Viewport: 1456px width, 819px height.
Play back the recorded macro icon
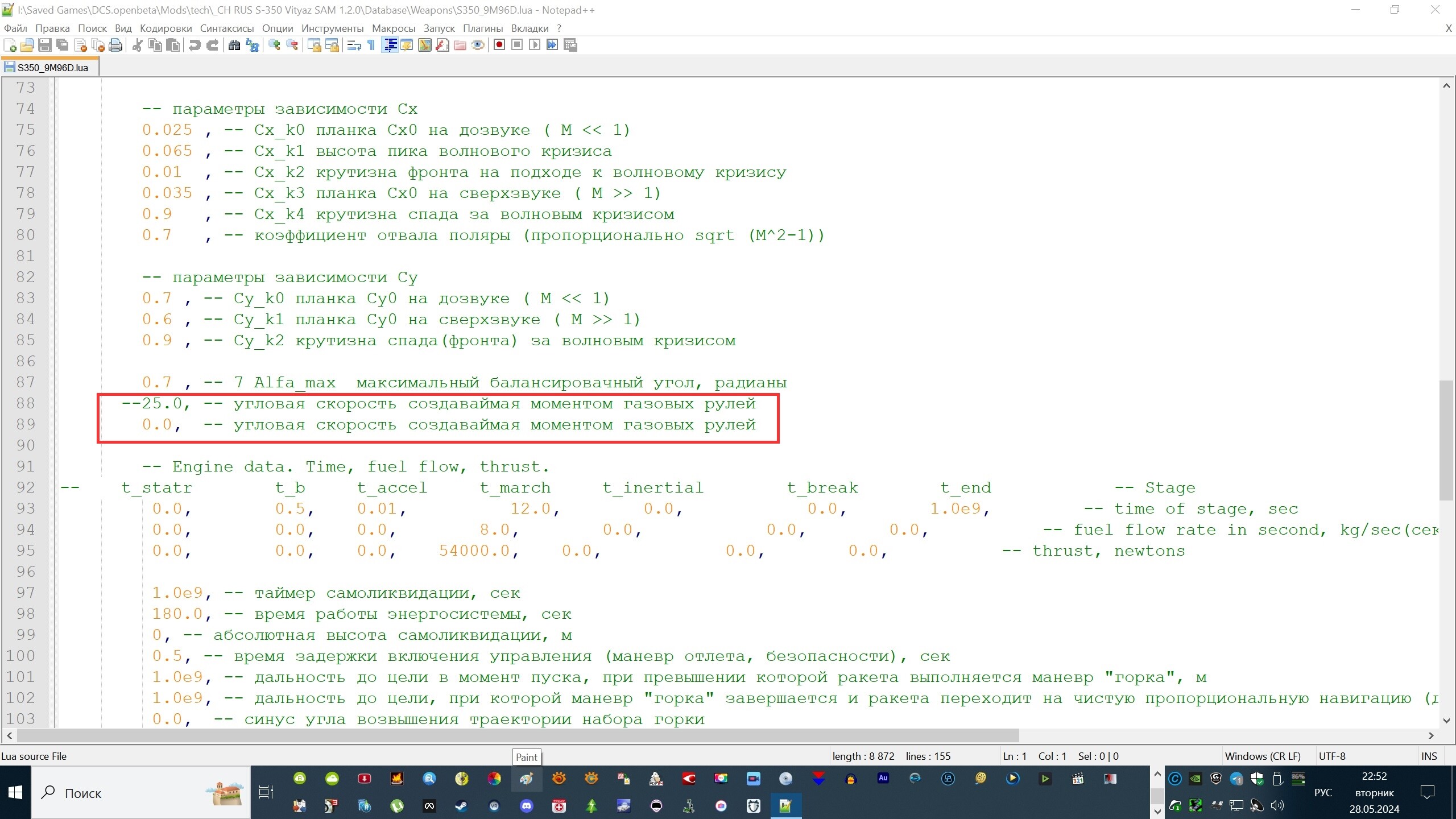[535, 45]
